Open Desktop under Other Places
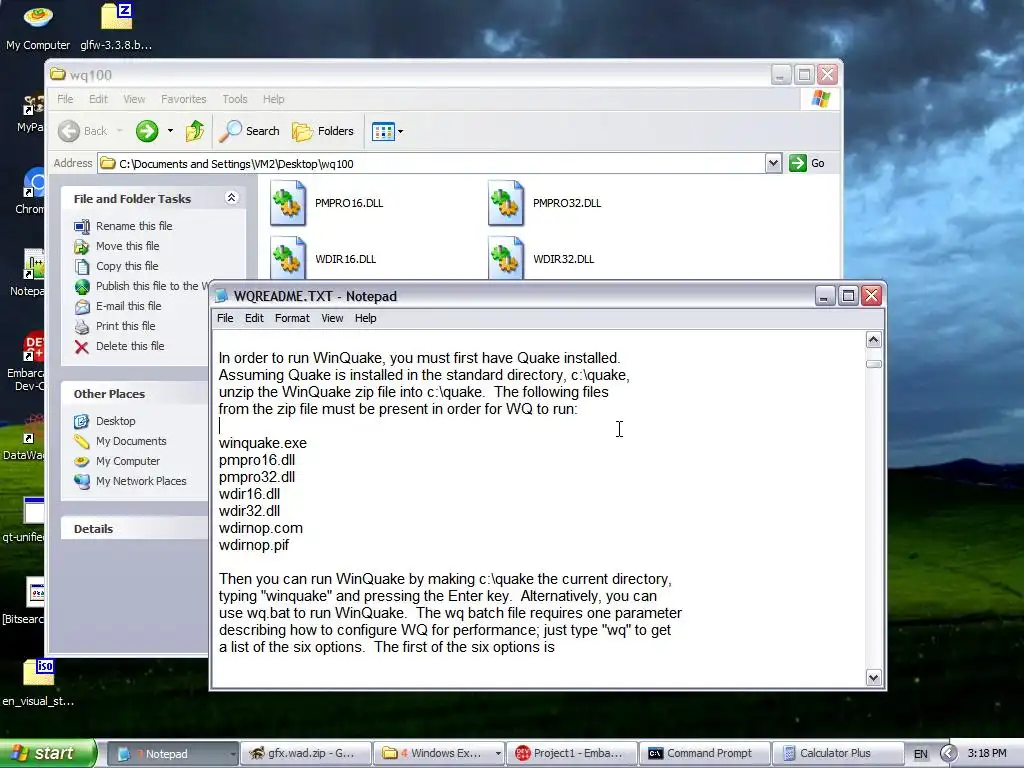Screen dimensions: 1024x768 (x=116, y=421)
